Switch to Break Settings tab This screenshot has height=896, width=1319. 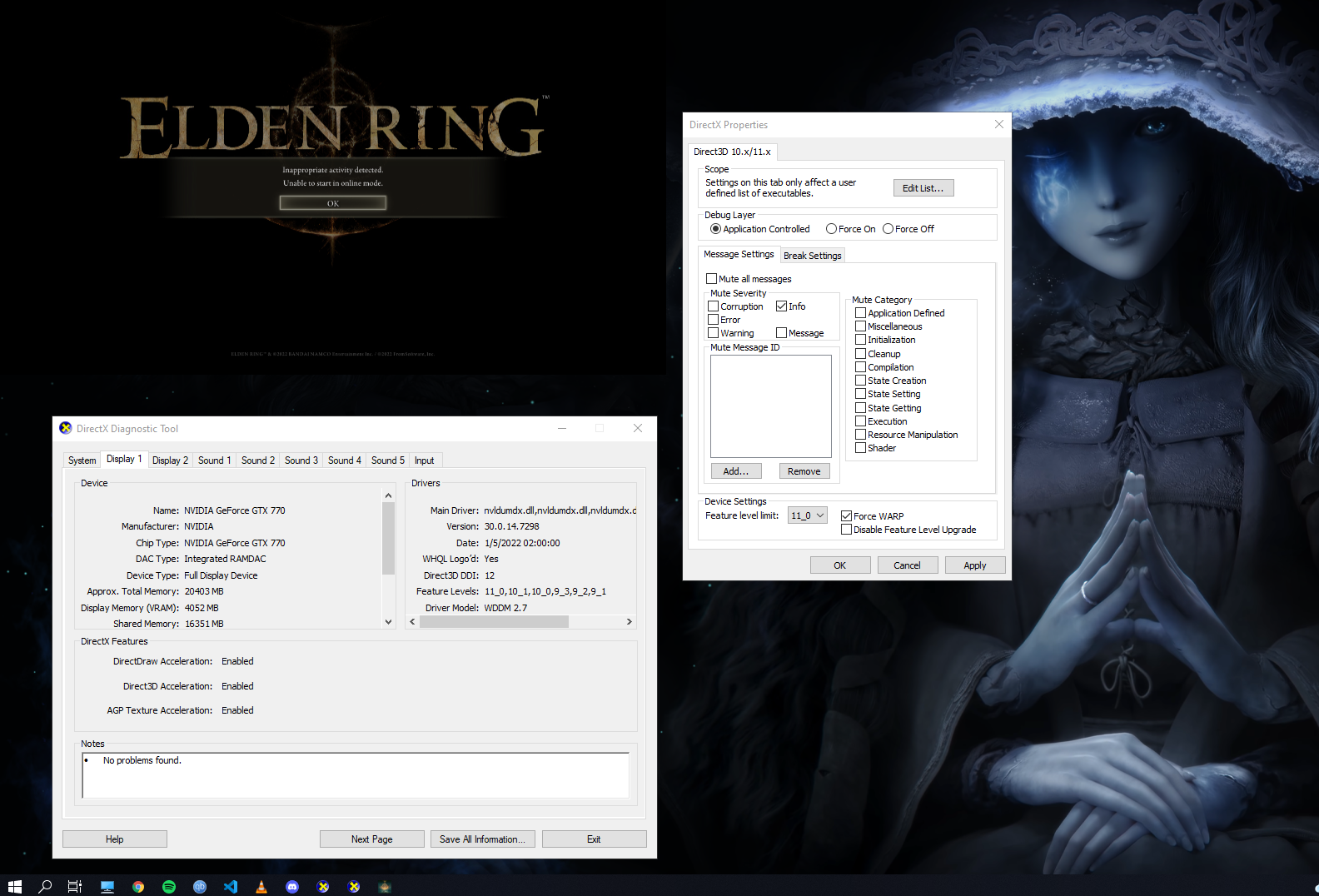click(812, 256)
